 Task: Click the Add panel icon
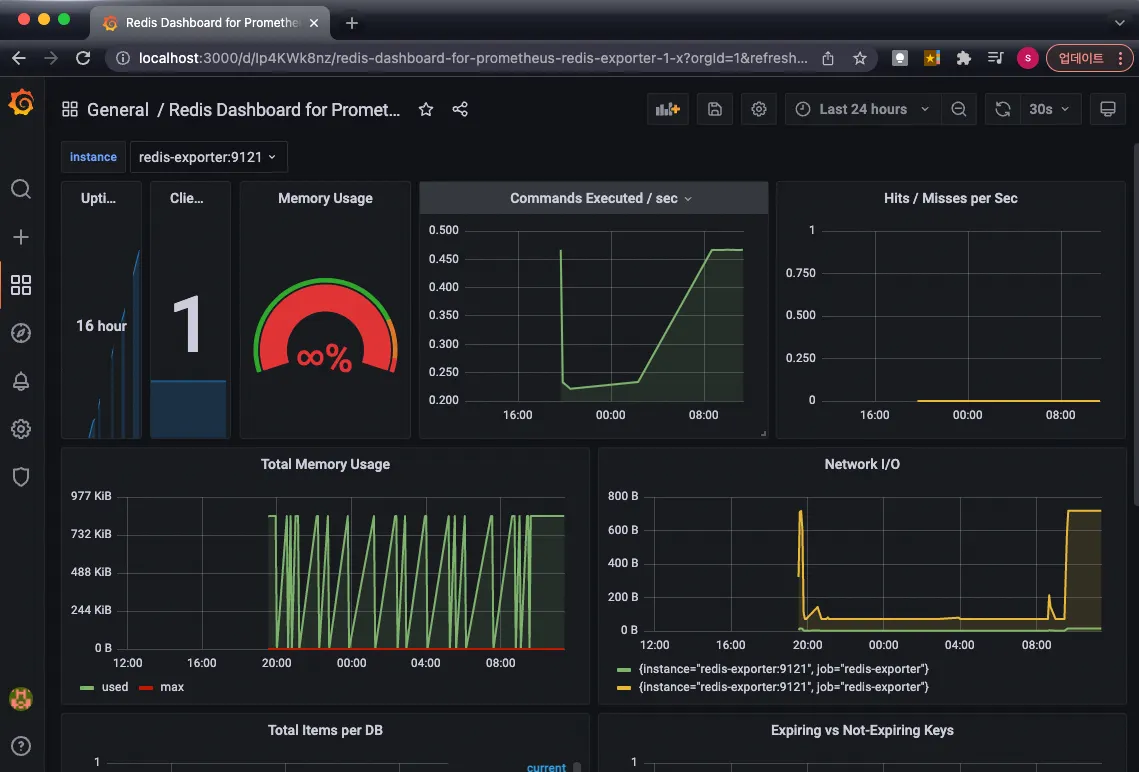pyautogui.click(x=667, y=109)
